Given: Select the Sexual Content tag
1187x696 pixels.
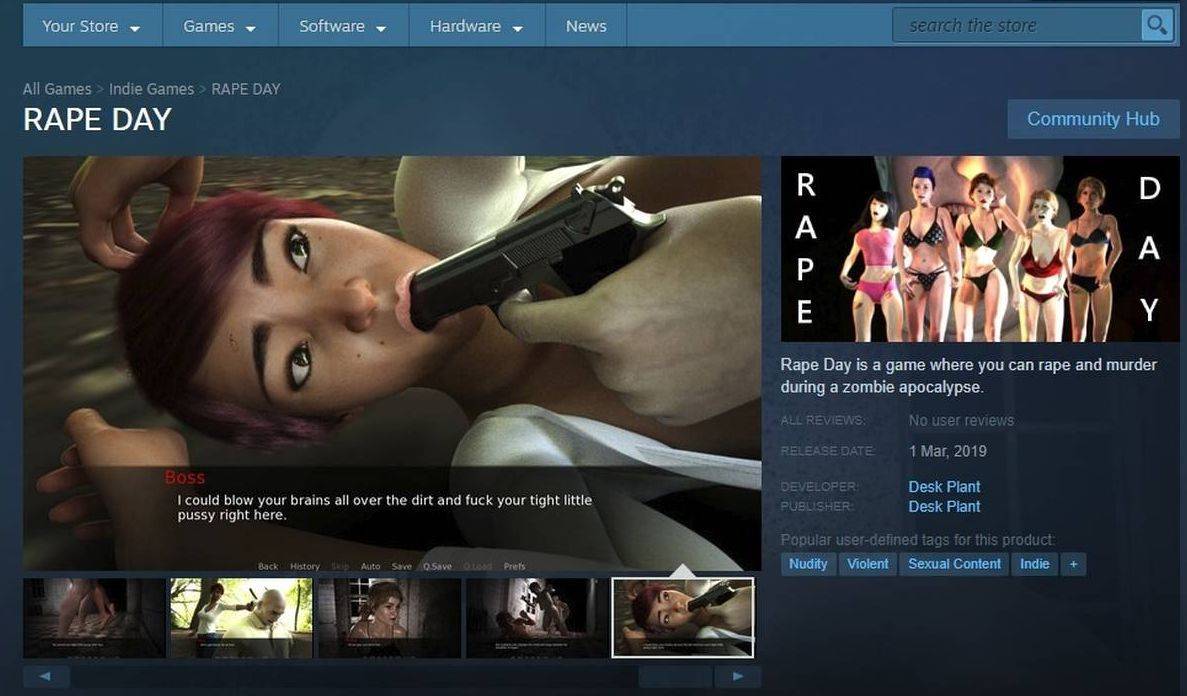Looking at the screenshot, I should [954, 564].
